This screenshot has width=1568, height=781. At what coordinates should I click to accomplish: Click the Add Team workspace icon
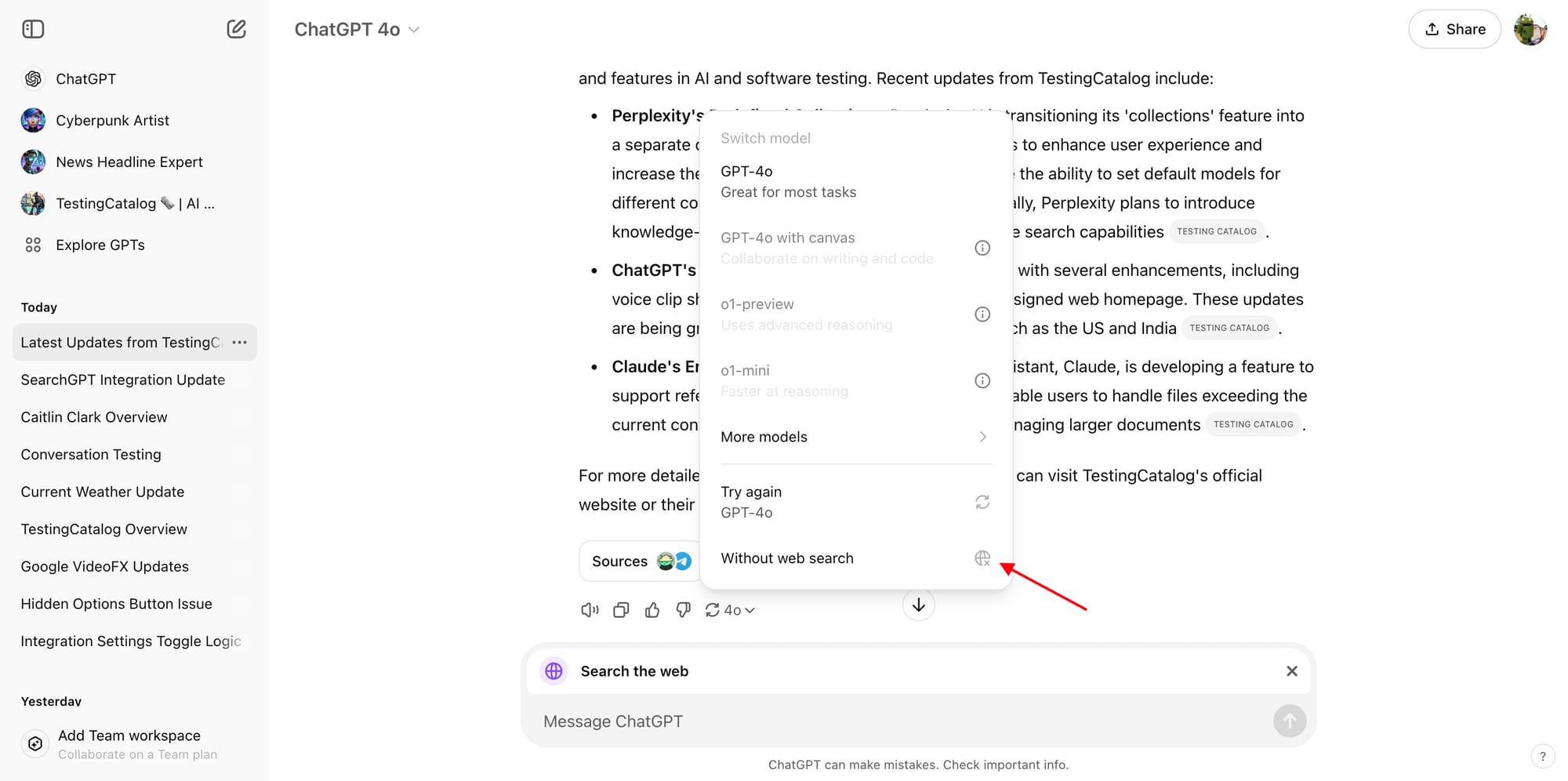35,743
